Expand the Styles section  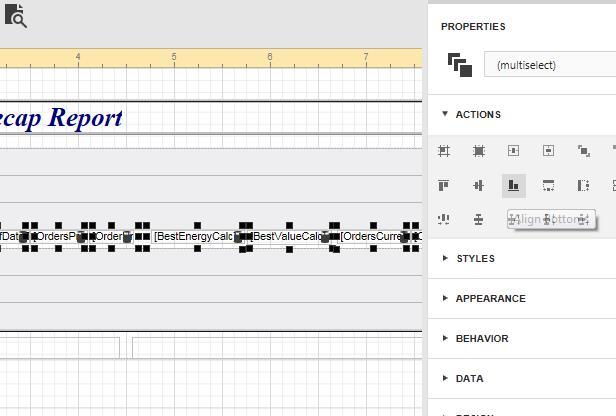[475, 259]
